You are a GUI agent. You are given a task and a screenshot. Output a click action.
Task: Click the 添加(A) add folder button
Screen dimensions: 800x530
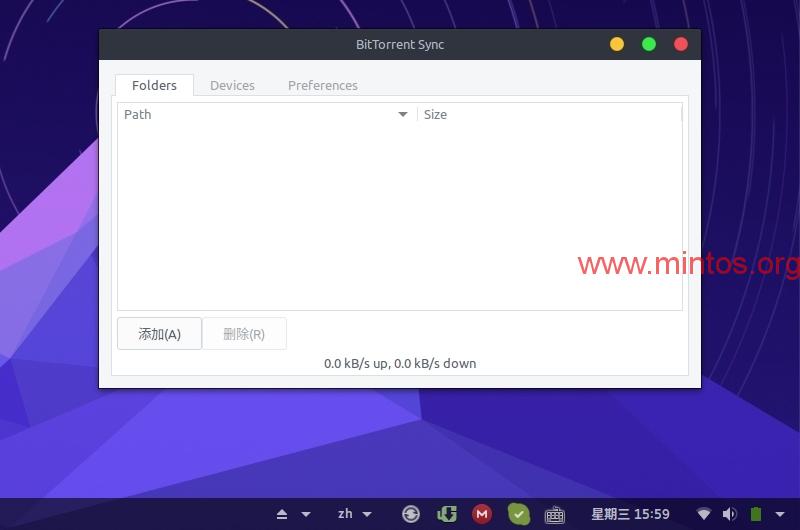pos(159,334)
